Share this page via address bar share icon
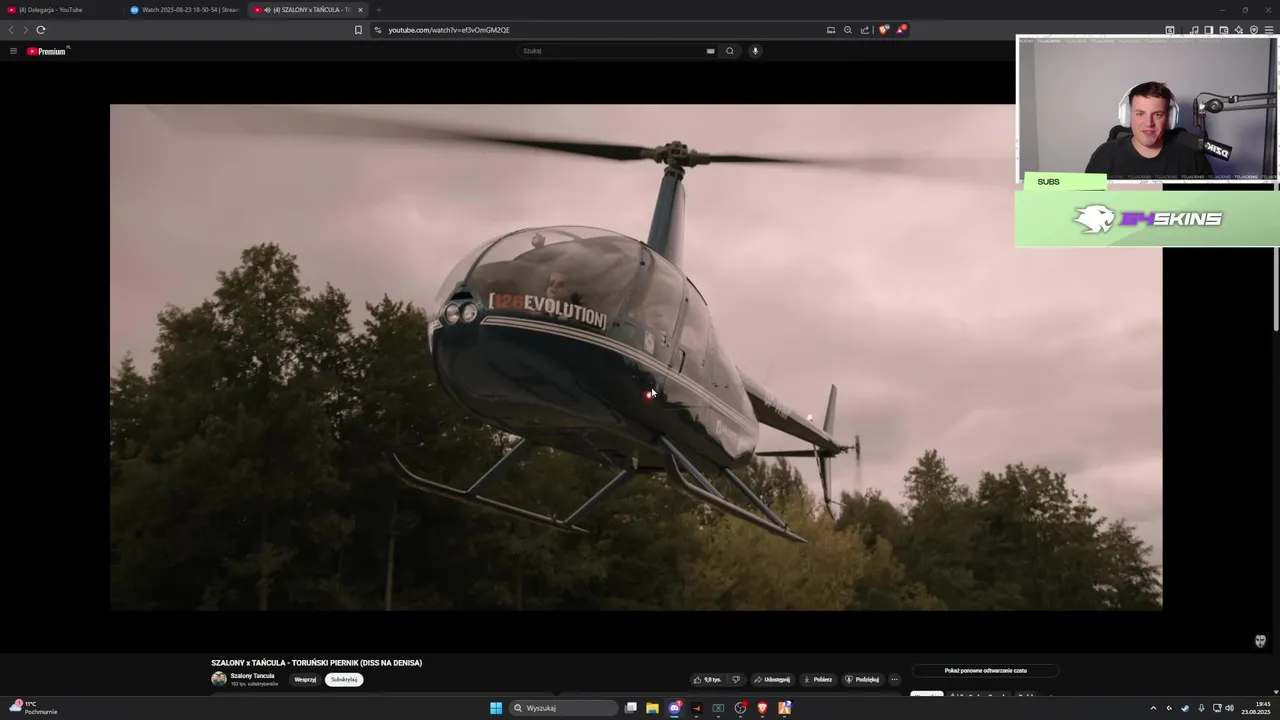This screenshot has height=720, width=1280. [865, 30]
